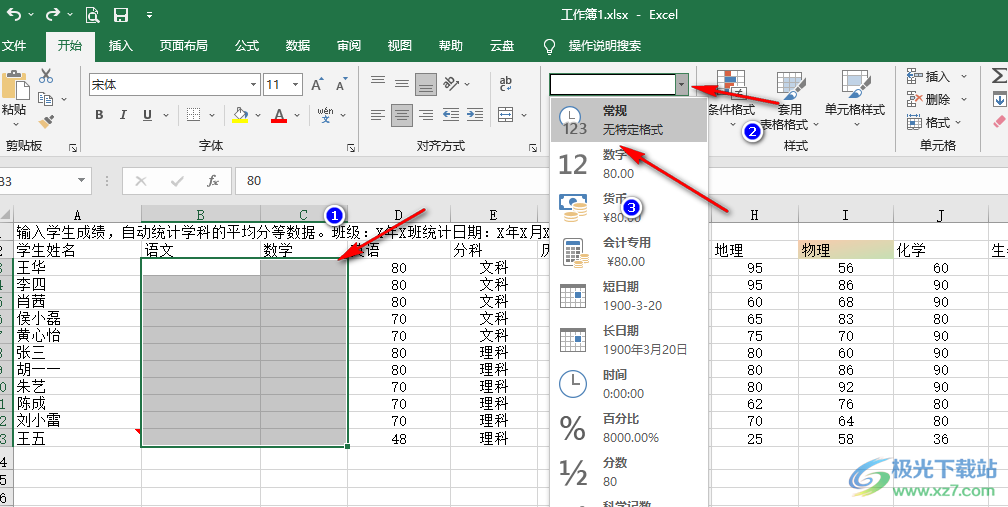Screen dimensions: 1008x507
Task: Click the Copy icon
Action: pyautogui.click(x=44, y=98)
